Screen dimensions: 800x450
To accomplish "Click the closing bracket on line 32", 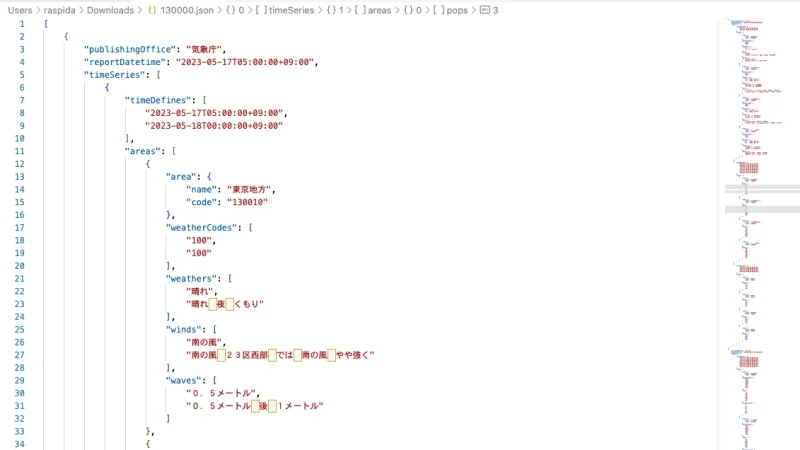I will 168,419.
